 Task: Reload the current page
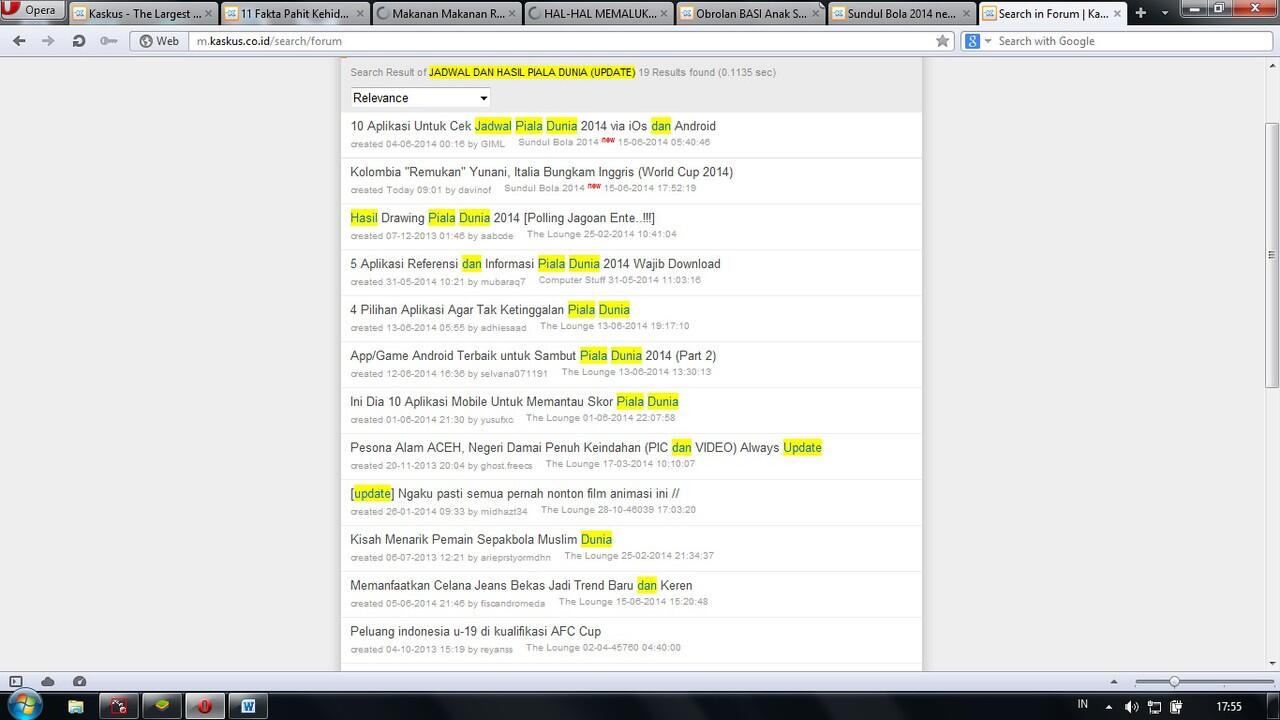tap(78, 41)
